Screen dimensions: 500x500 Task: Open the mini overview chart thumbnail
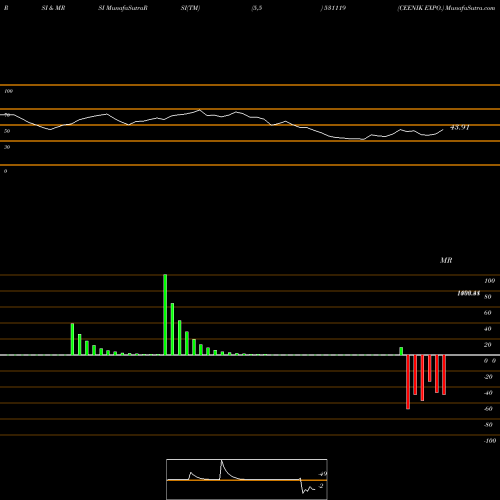point(247,479)
